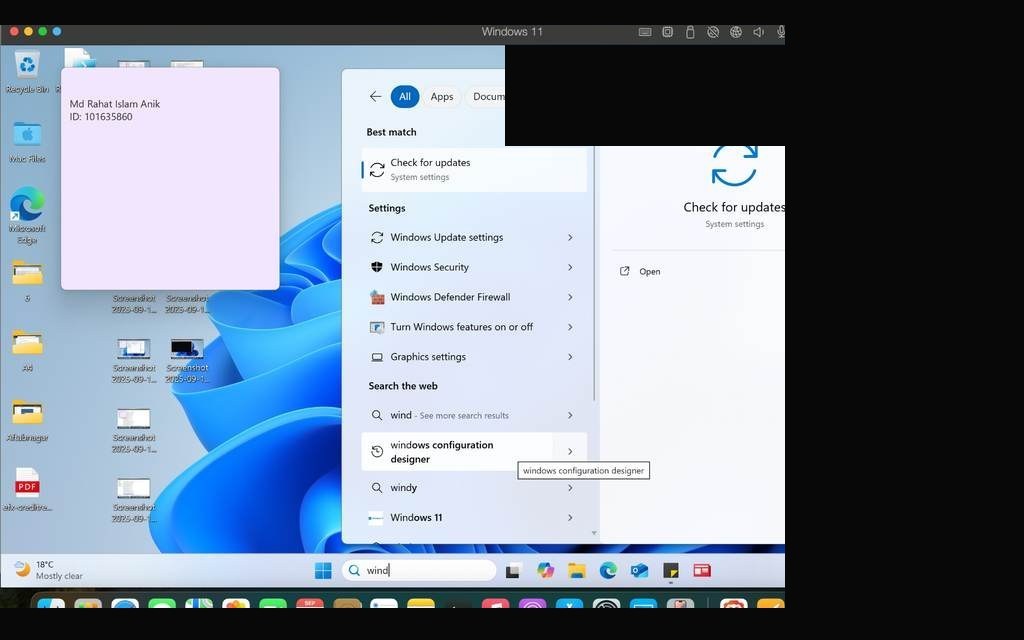Click the sync icon beside Windows Update settings

click(x=377, y=238)
